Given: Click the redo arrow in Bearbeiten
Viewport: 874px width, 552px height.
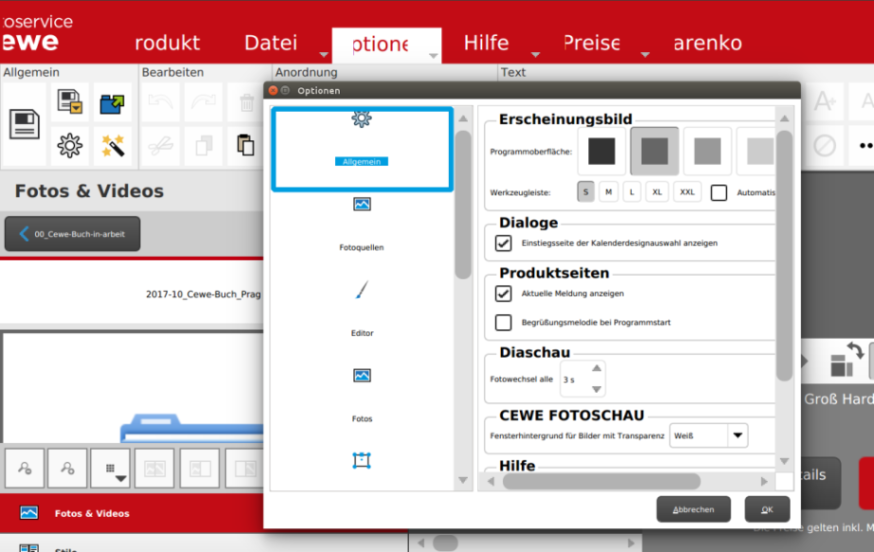Looking at the screenshot, I should [203, 102].
